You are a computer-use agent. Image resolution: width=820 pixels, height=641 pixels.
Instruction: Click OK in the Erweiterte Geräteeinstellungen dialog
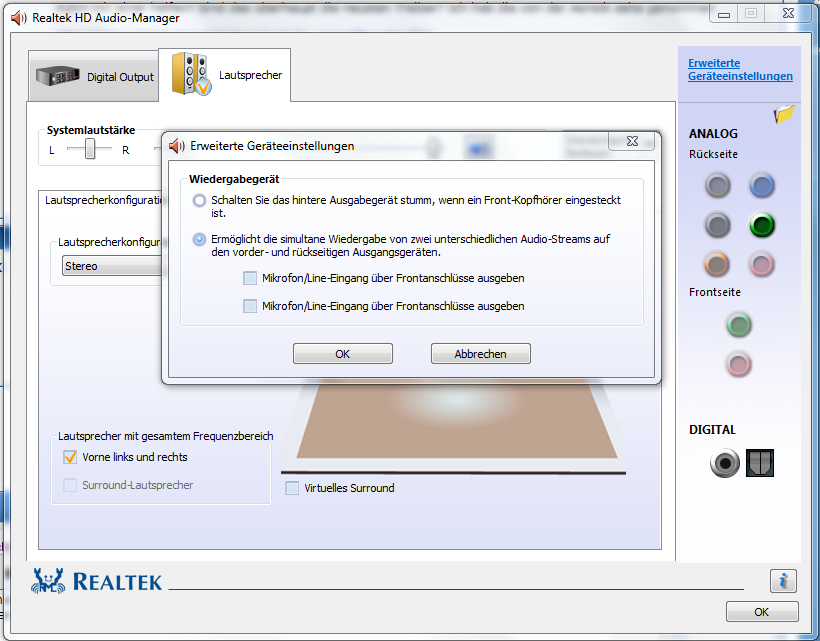[343, 354]
